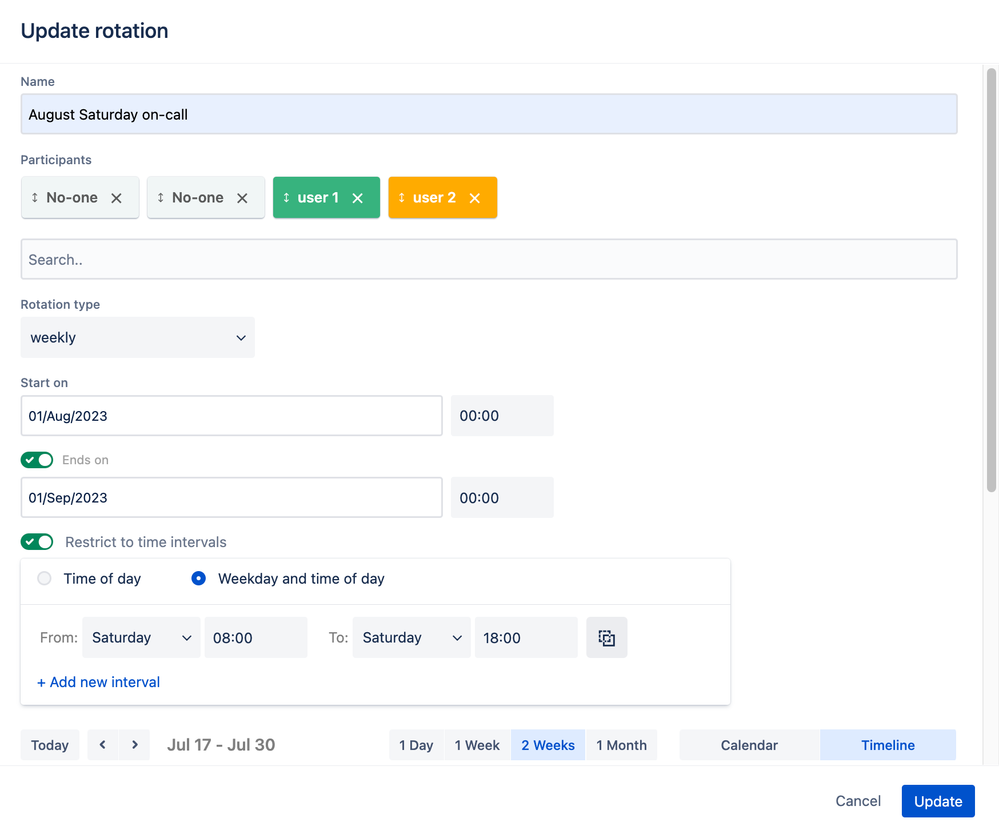Image resolution: width=999 pixels, height=829 pixels.
Task: Click the Add new interval link
Action: coord(99,682)
